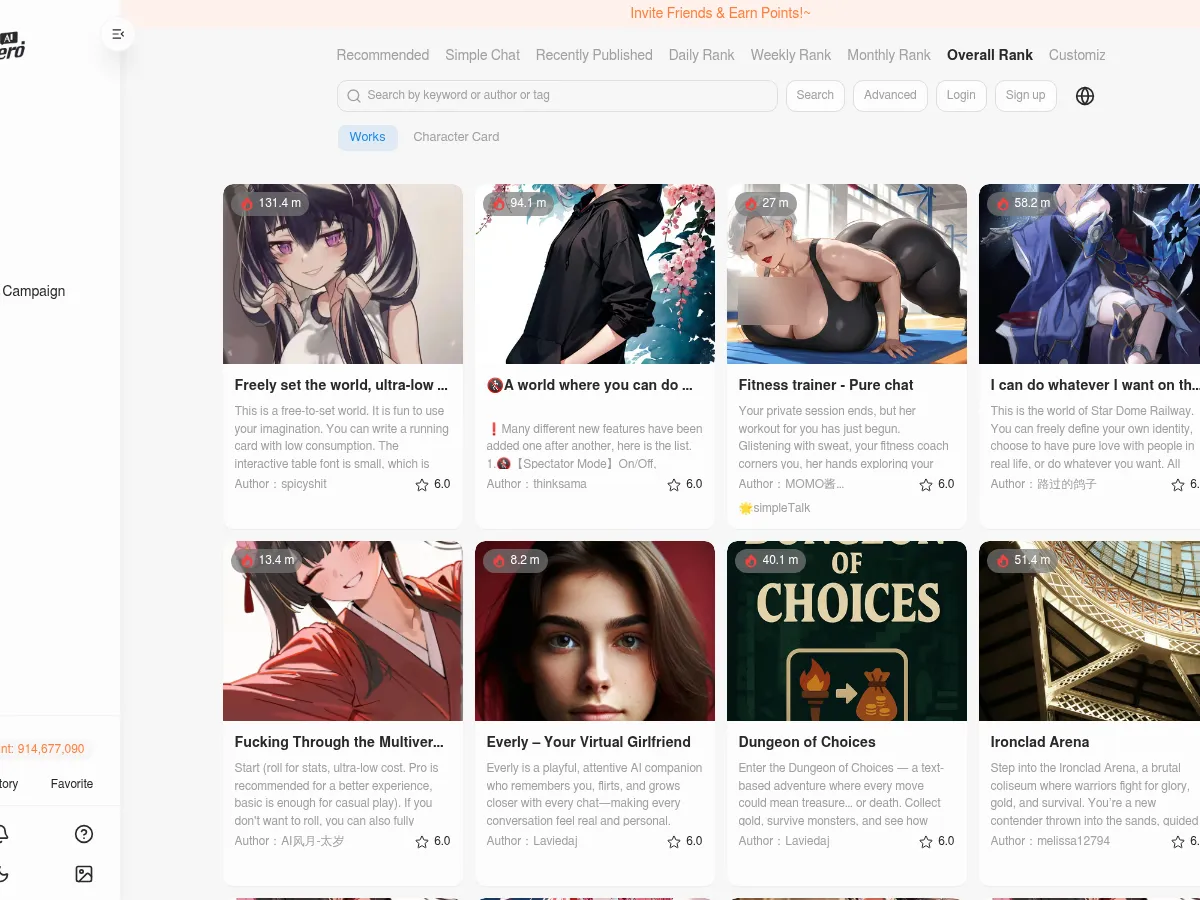1200x900 pixels.
Task: Click the 40.1 m flame popularity badge
Action: [771, 560]
